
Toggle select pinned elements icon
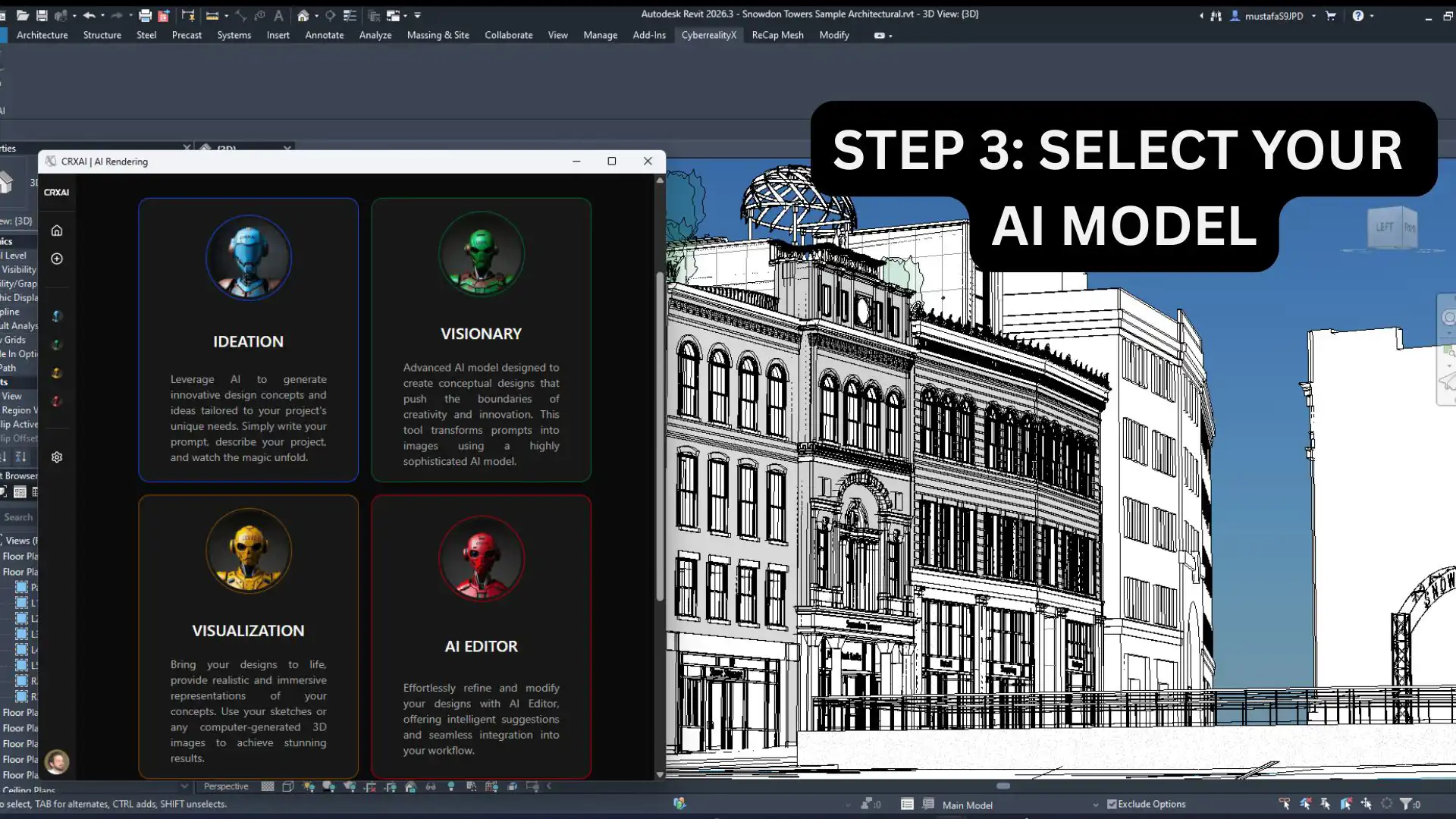coord(1325,804)
